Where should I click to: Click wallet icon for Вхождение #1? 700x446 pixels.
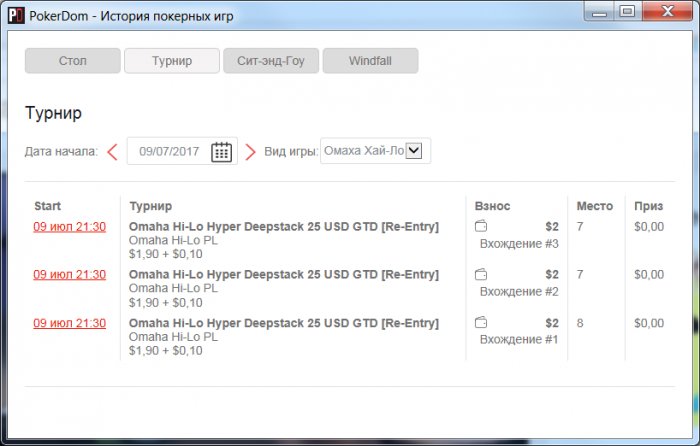click(481, 322)
